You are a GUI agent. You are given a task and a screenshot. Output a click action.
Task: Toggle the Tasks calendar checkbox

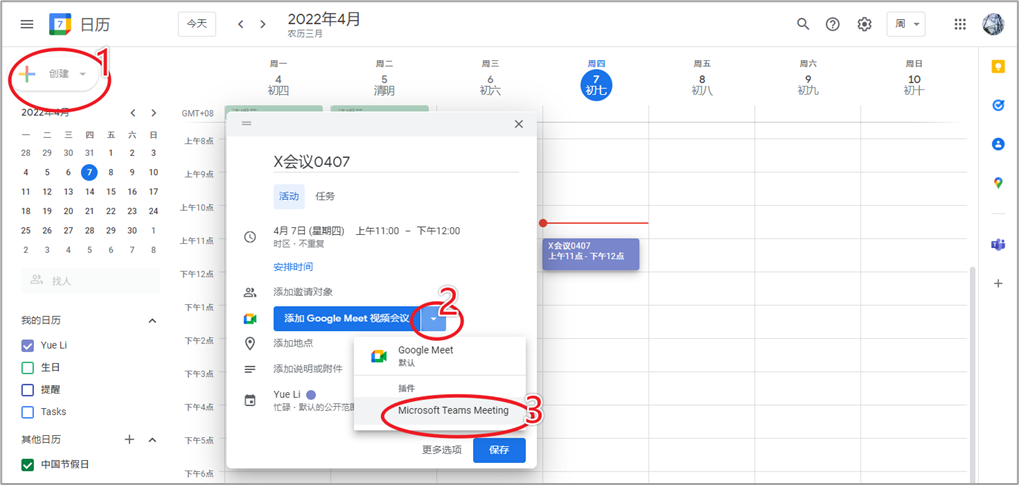[28, 411]
